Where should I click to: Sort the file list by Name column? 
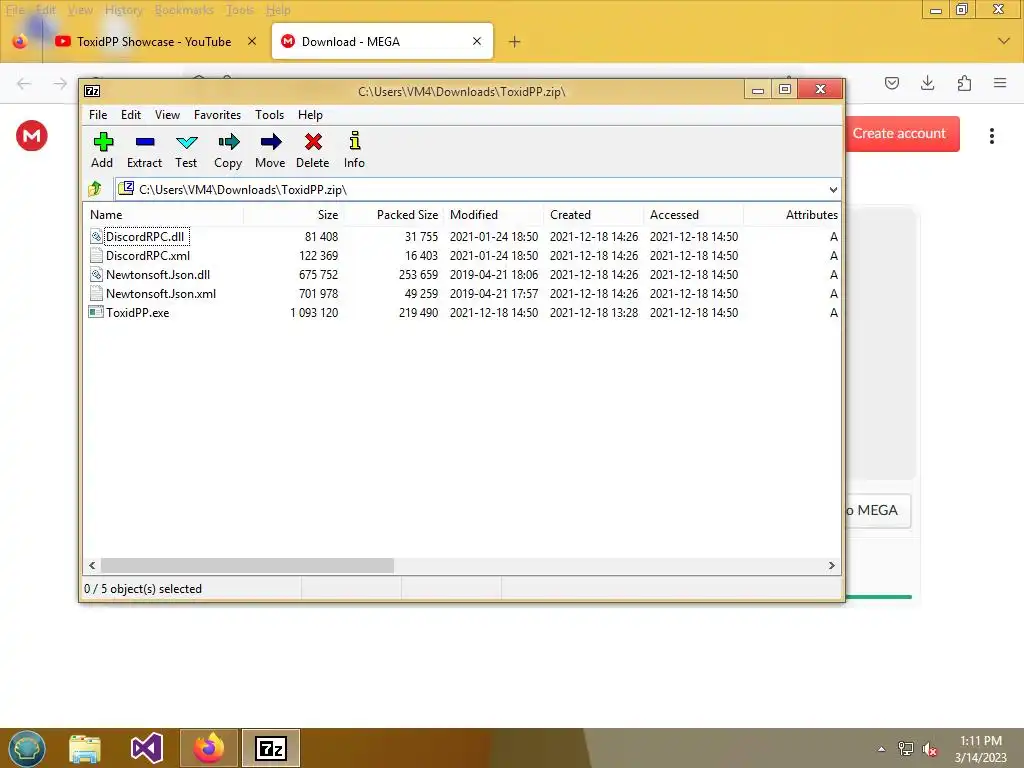coord(163,215)
